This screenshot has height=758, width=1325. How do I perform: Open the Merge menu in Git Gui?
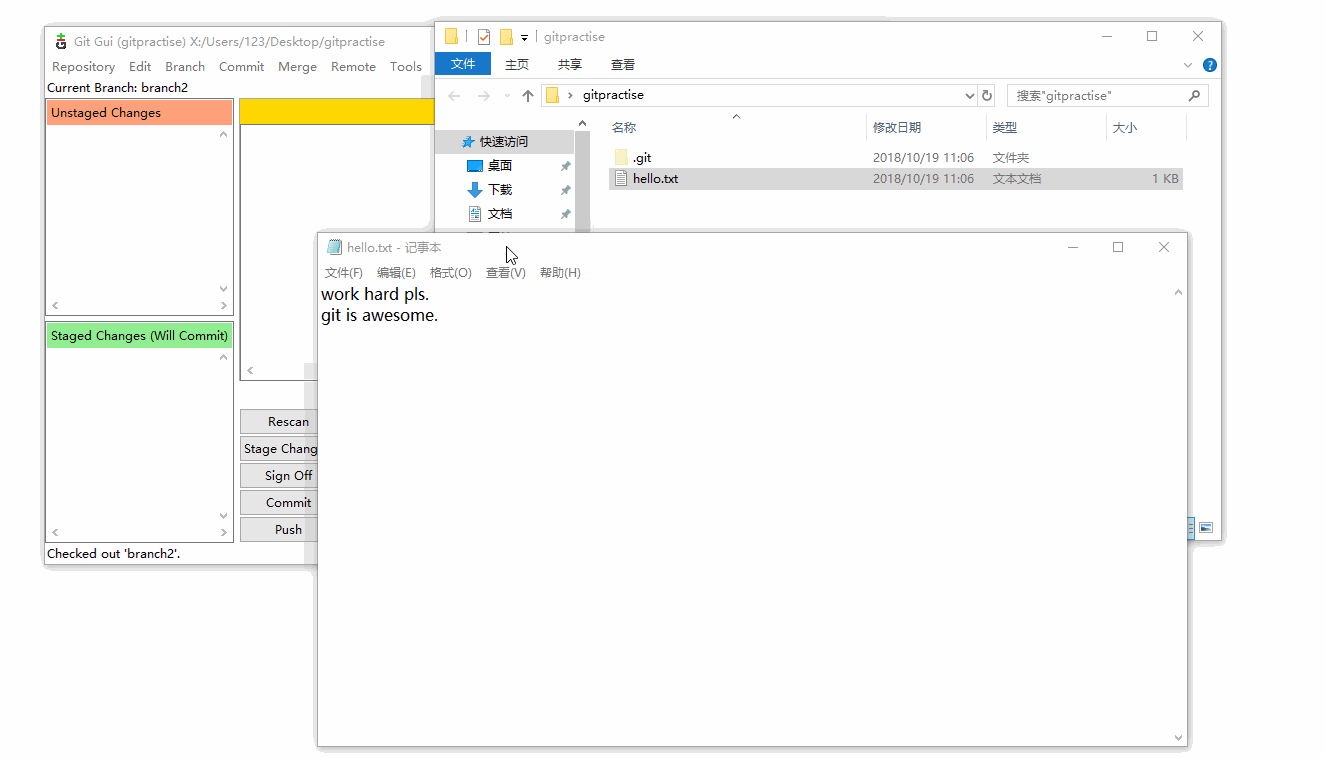pos(297,67)
